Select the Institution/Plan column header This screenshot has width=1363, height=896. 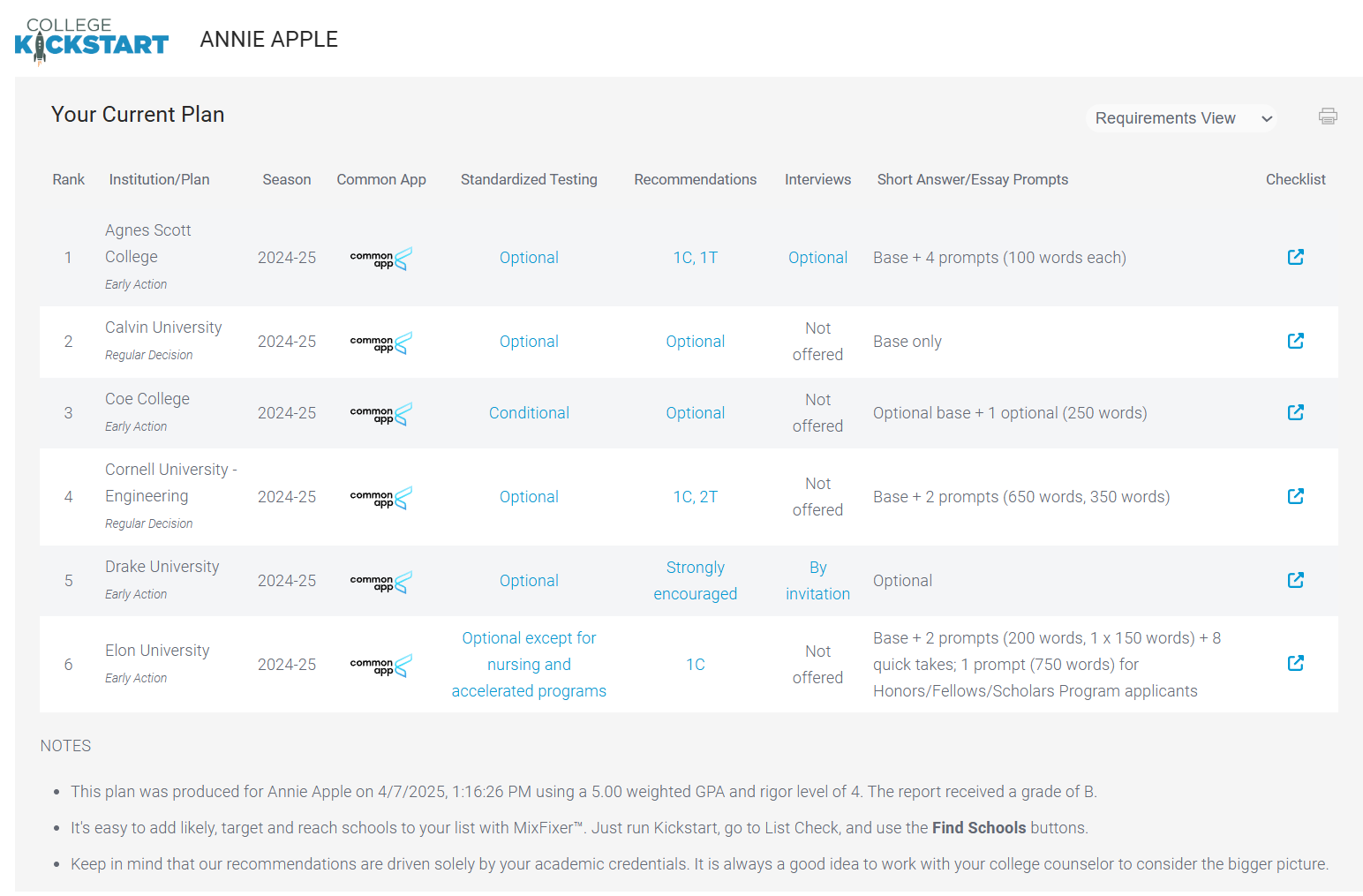159,179
